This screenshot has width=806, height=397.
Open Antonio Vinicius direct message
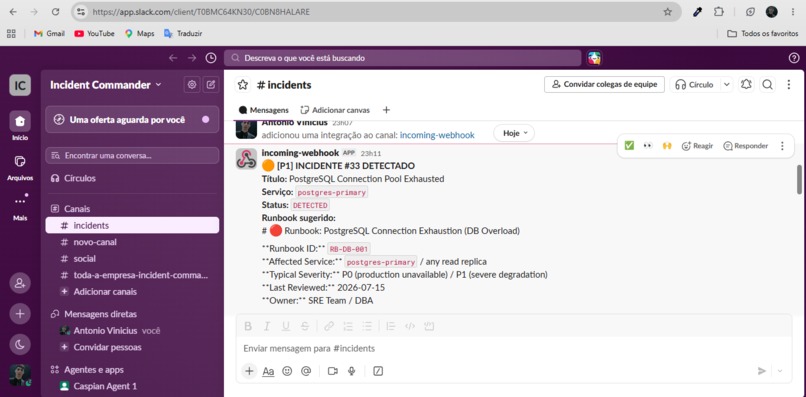[132, 331]
